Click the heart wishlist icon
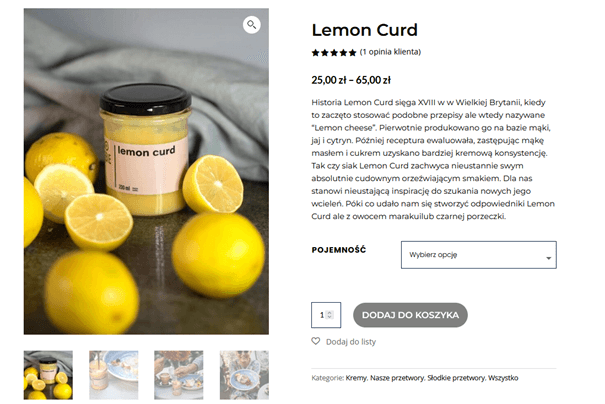 pyautogui.click(x=316, y=341)
